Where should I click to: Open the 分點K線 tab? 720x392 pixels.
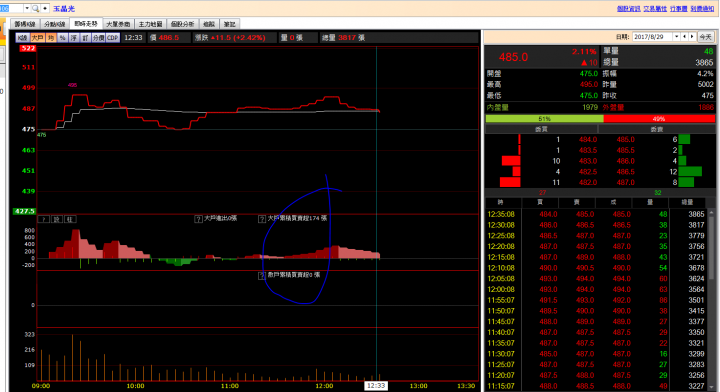[55, 24]
